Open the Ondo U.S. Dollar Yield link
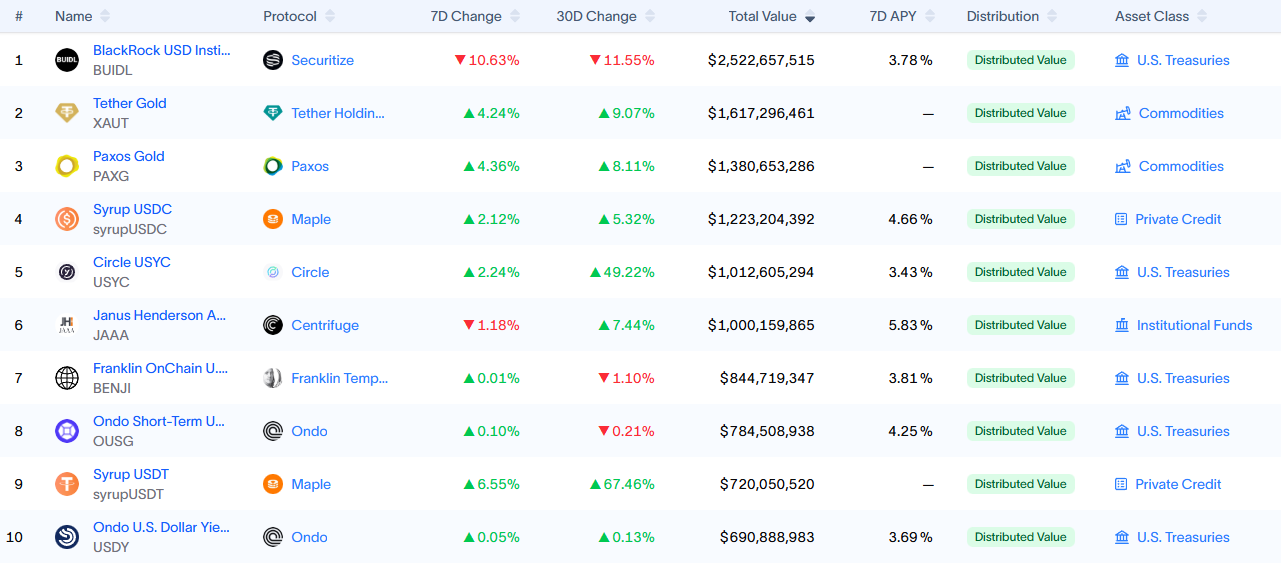This screenshot has width=1281, height=564. 161,527
